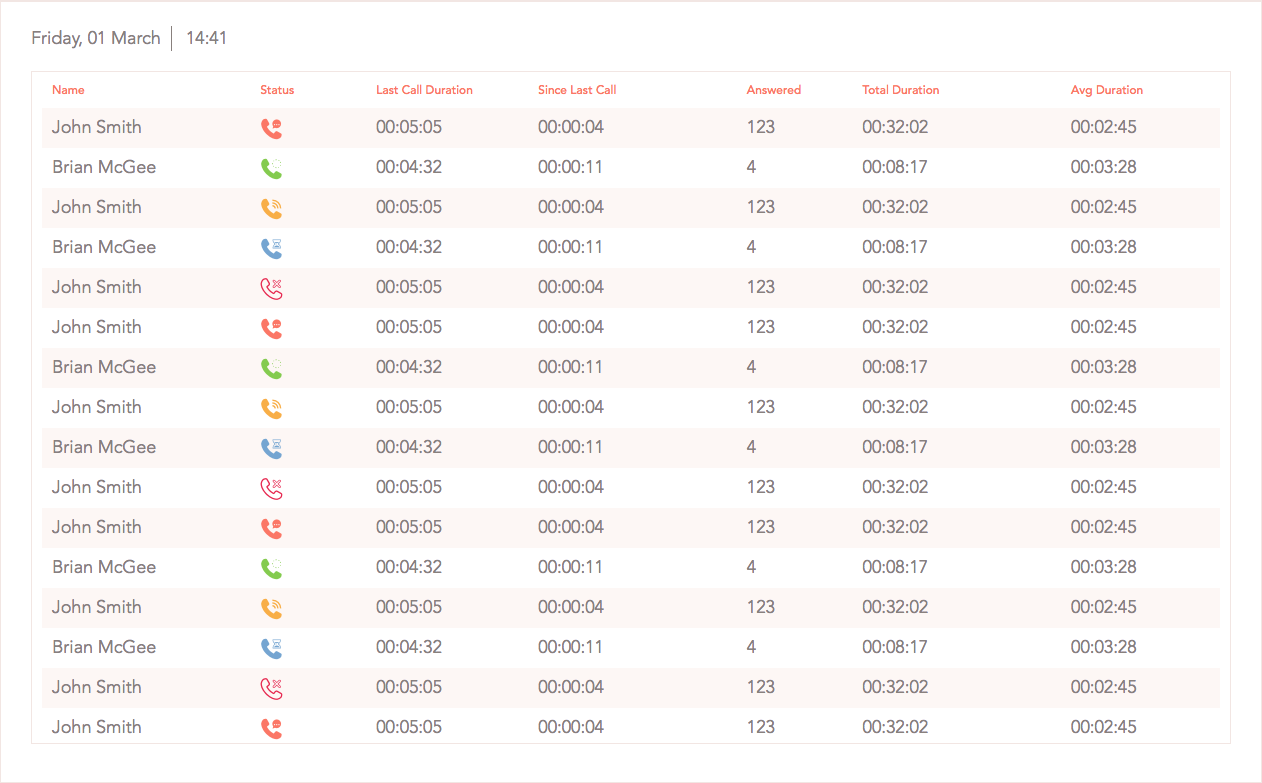Sort by the Answered column header

click(x=774, y=90)
